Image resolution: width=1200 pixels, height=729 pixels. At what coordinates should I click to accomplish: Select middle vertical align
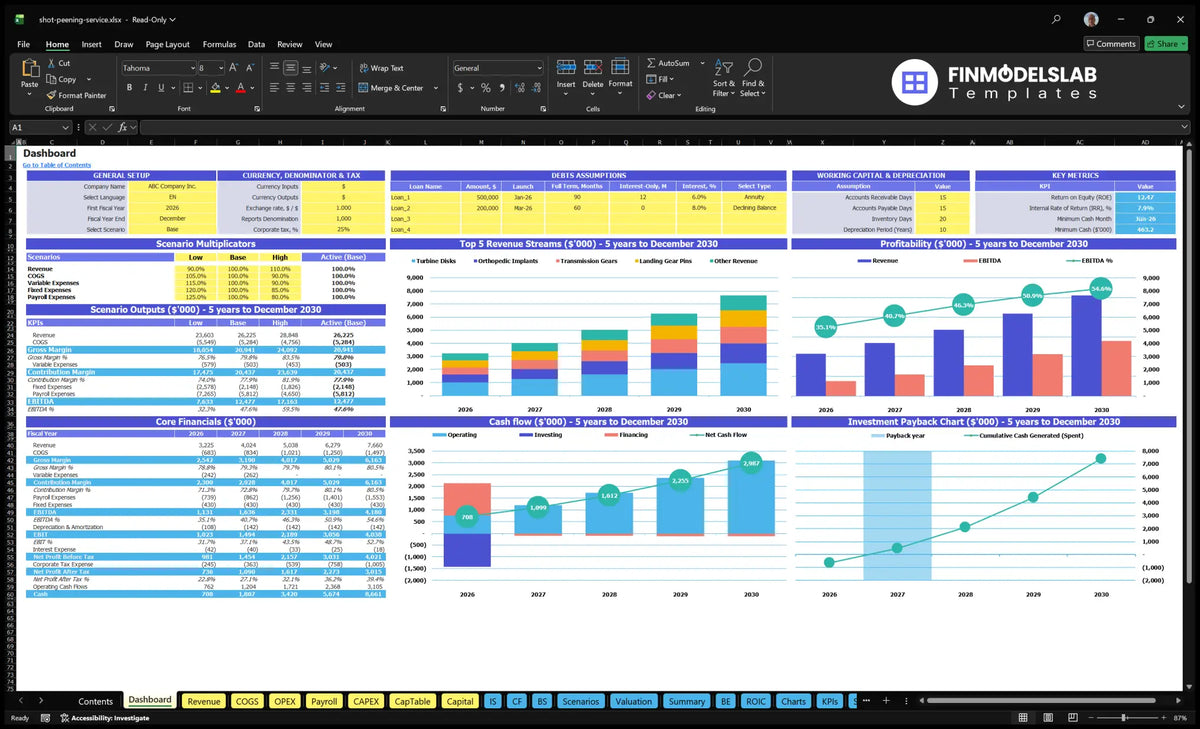tap(290, 68)
